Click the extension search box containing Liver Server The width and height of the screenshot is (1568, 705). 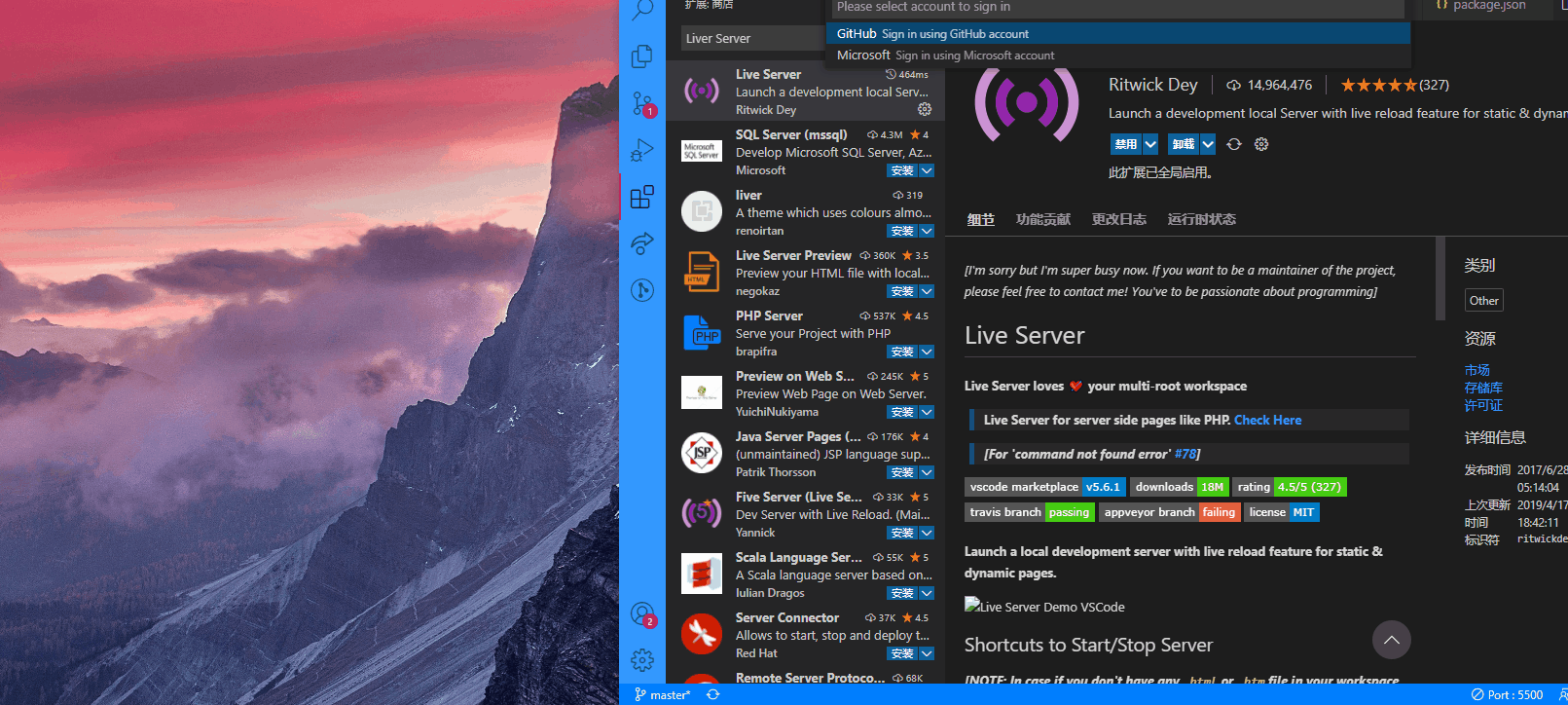point(751,38)
